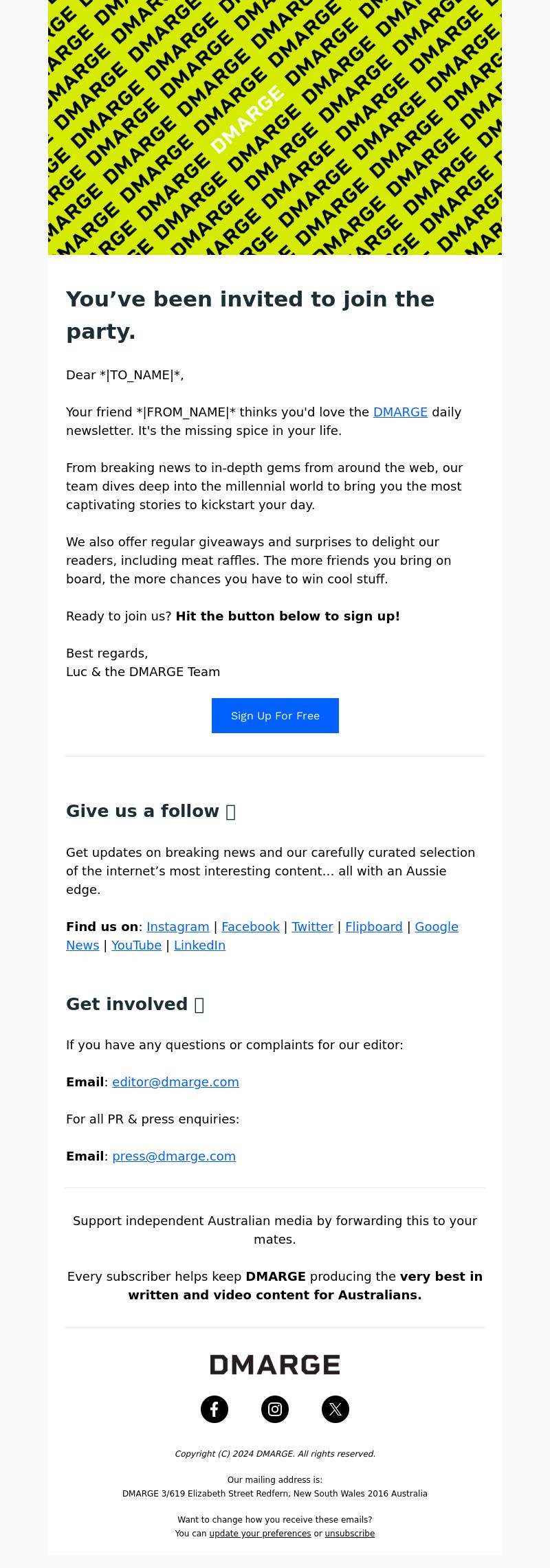Image resolution: width=550 pixels, height=1568 pixels.
Task: Open the Flipboard link
Action: 374,927
